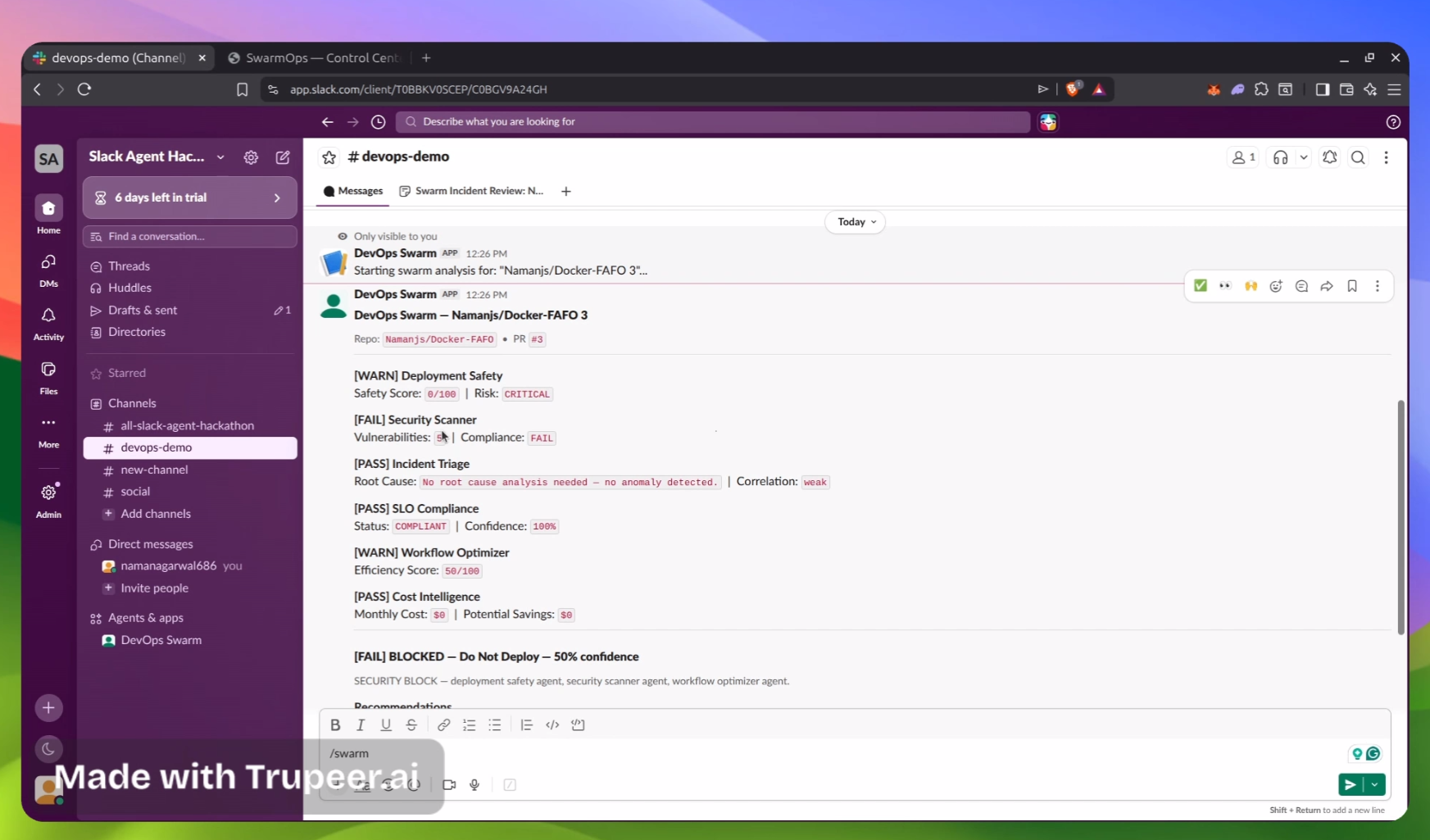Image resolution: width=1430 pixels, height=840 pixels.
Task: Open the Swarm Incident Review tab
Action: (471, 191)
